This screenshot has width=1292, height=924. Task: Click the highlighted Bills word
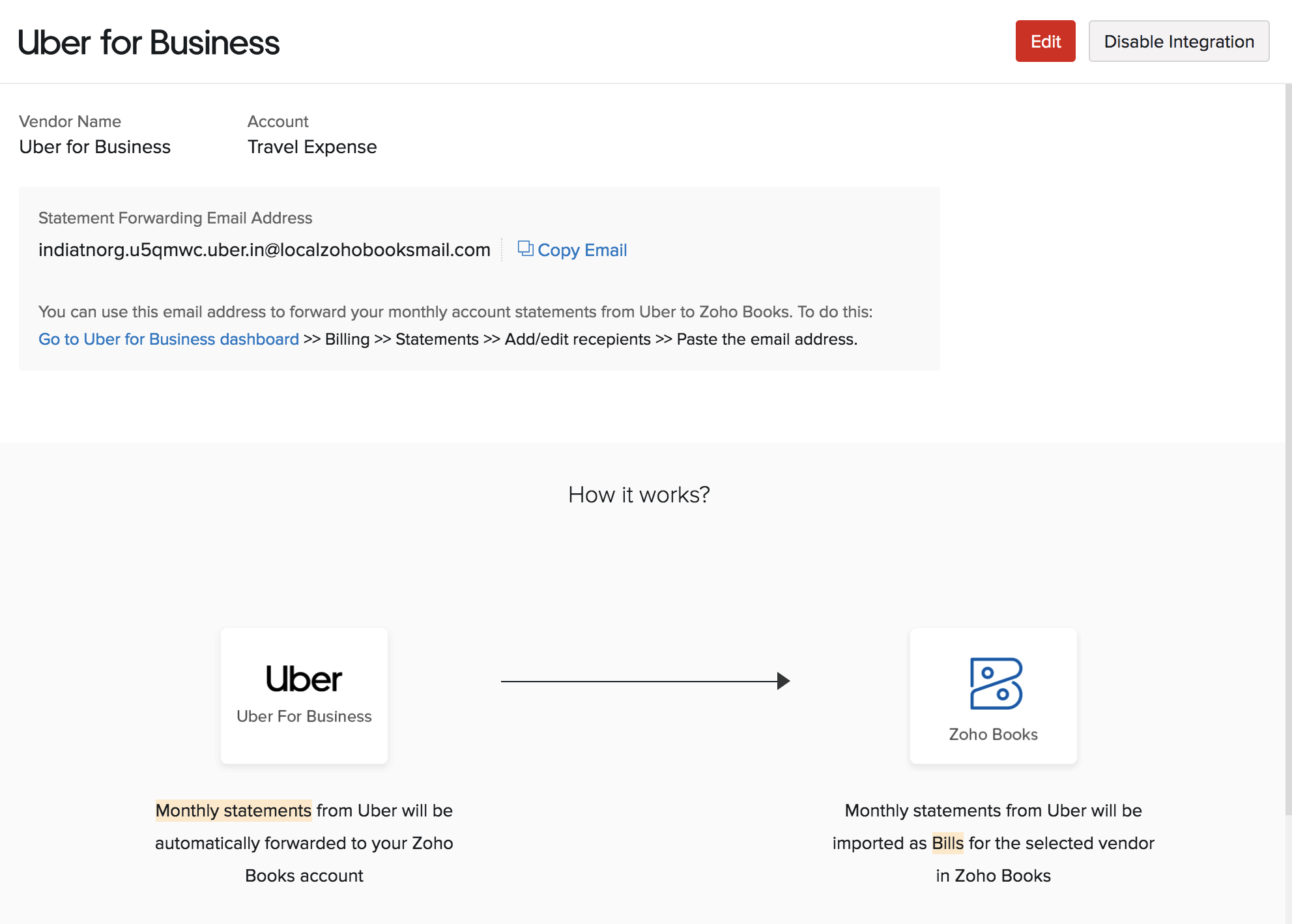(947, 843)
